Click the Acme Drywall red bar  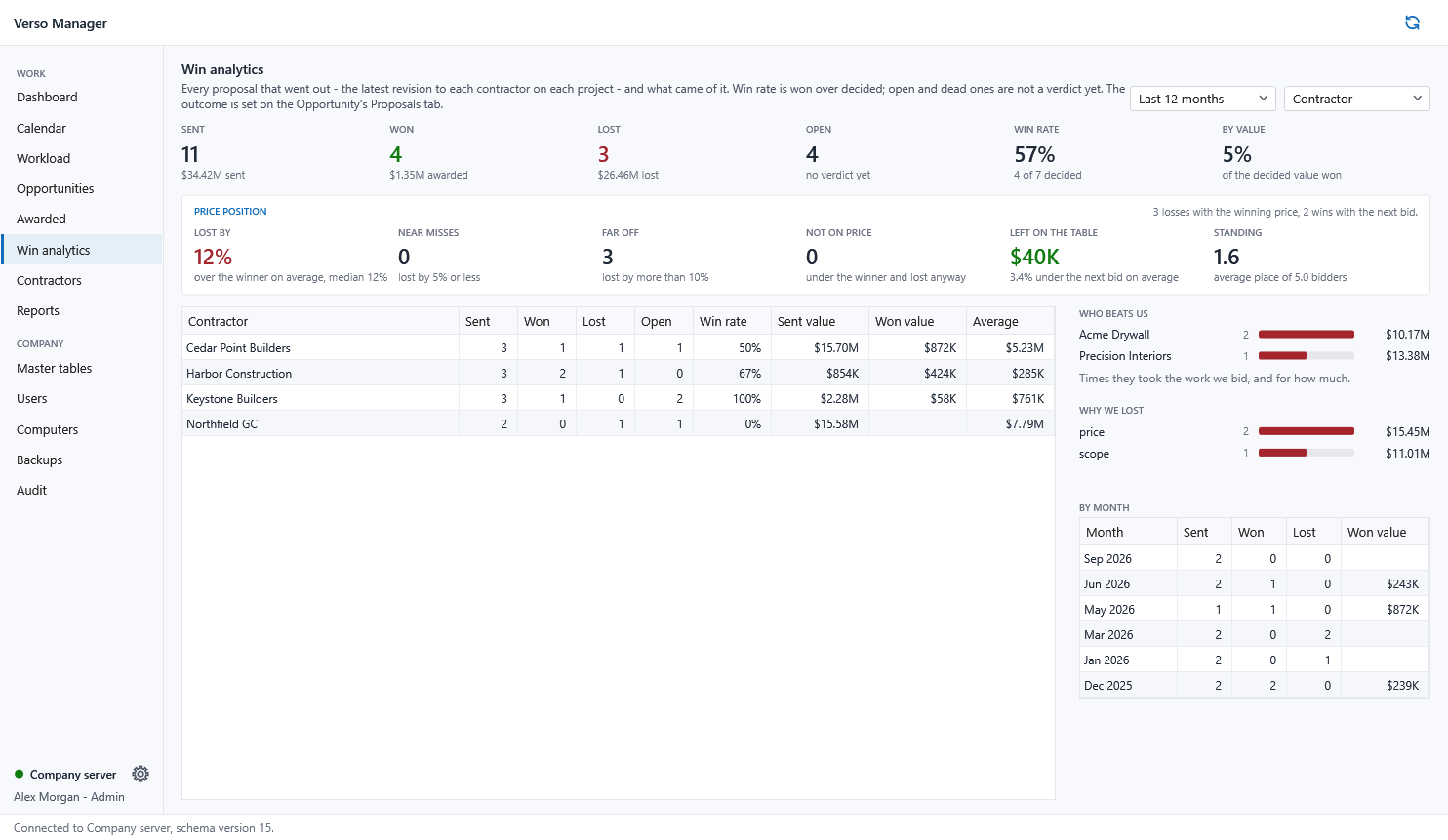pyautogui.click(x=1307, y=335)
